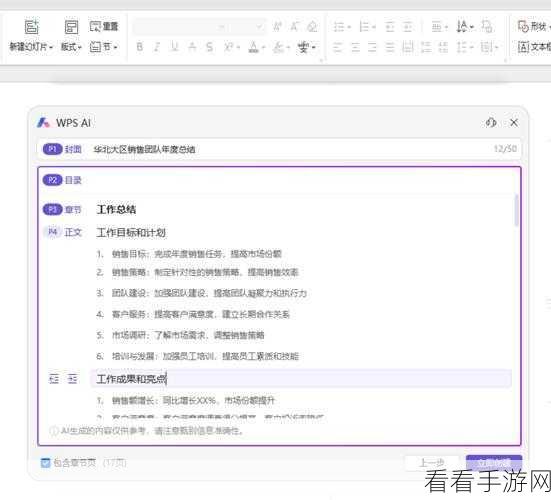Toggle the text shadow A button
Screen dimensions: 551x500
(192, 47)
